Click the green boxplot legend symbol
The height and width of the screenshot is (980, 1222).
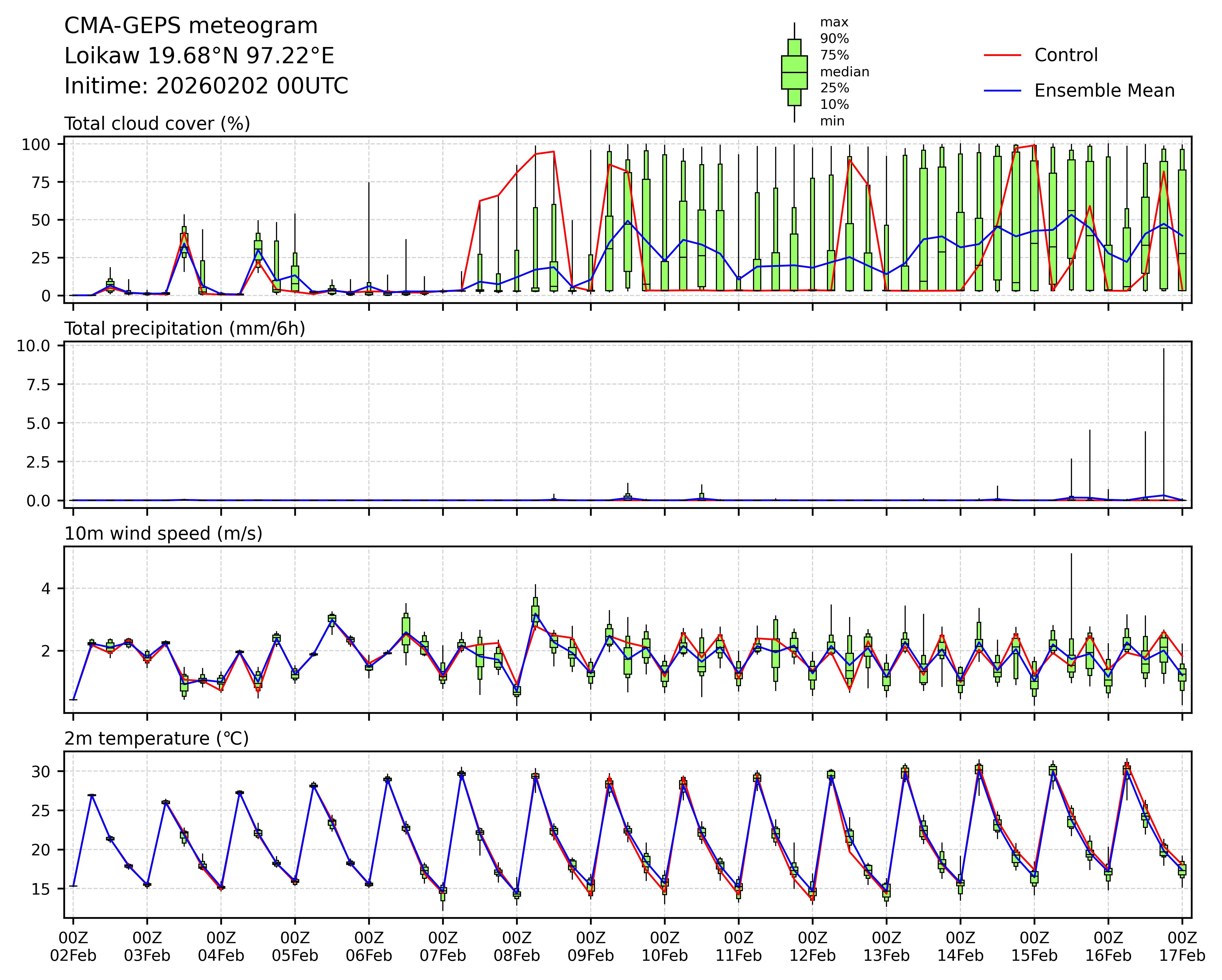tap(794, 73)
